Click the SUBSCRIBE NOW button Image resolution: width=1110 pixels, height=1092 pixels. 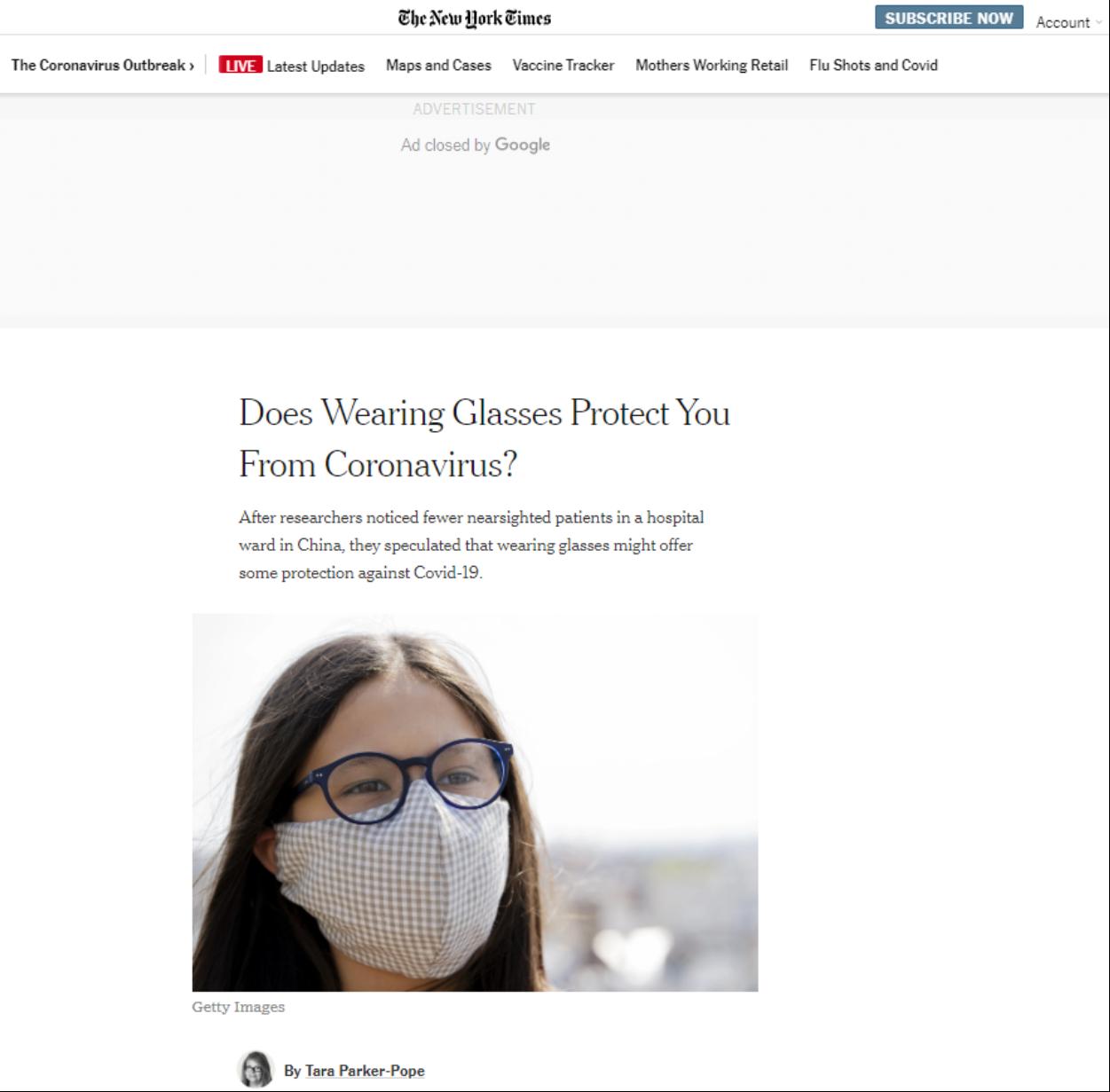[x=949, y=18]
